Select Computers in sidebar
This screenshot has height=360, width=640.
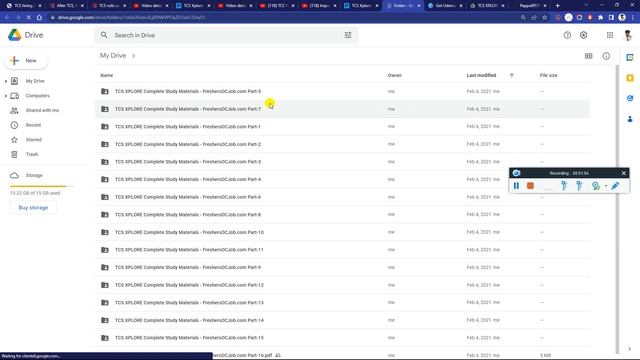click(38, 96)
